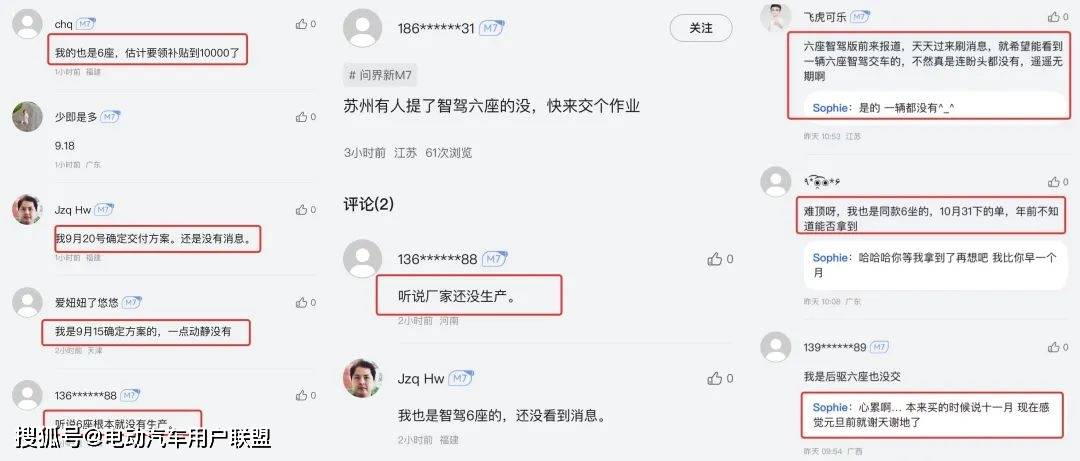Open 飞虎可乐's profile avatar

click(x=776, y=17)
